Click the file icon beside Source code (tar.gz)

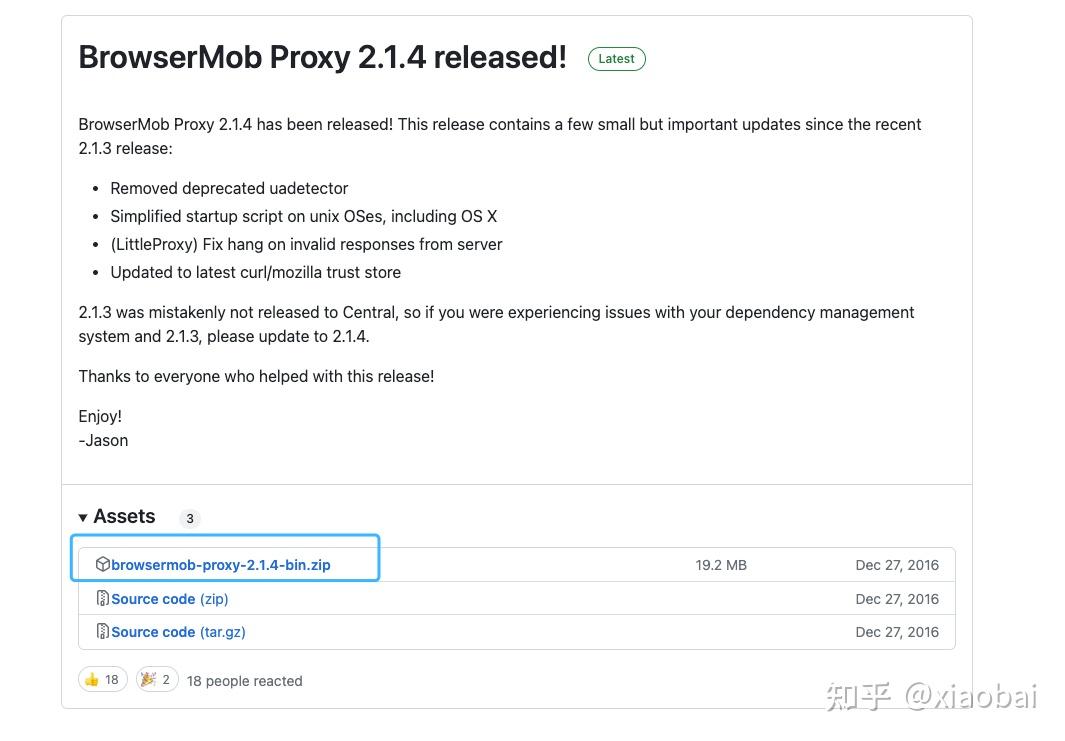(102, 632)
